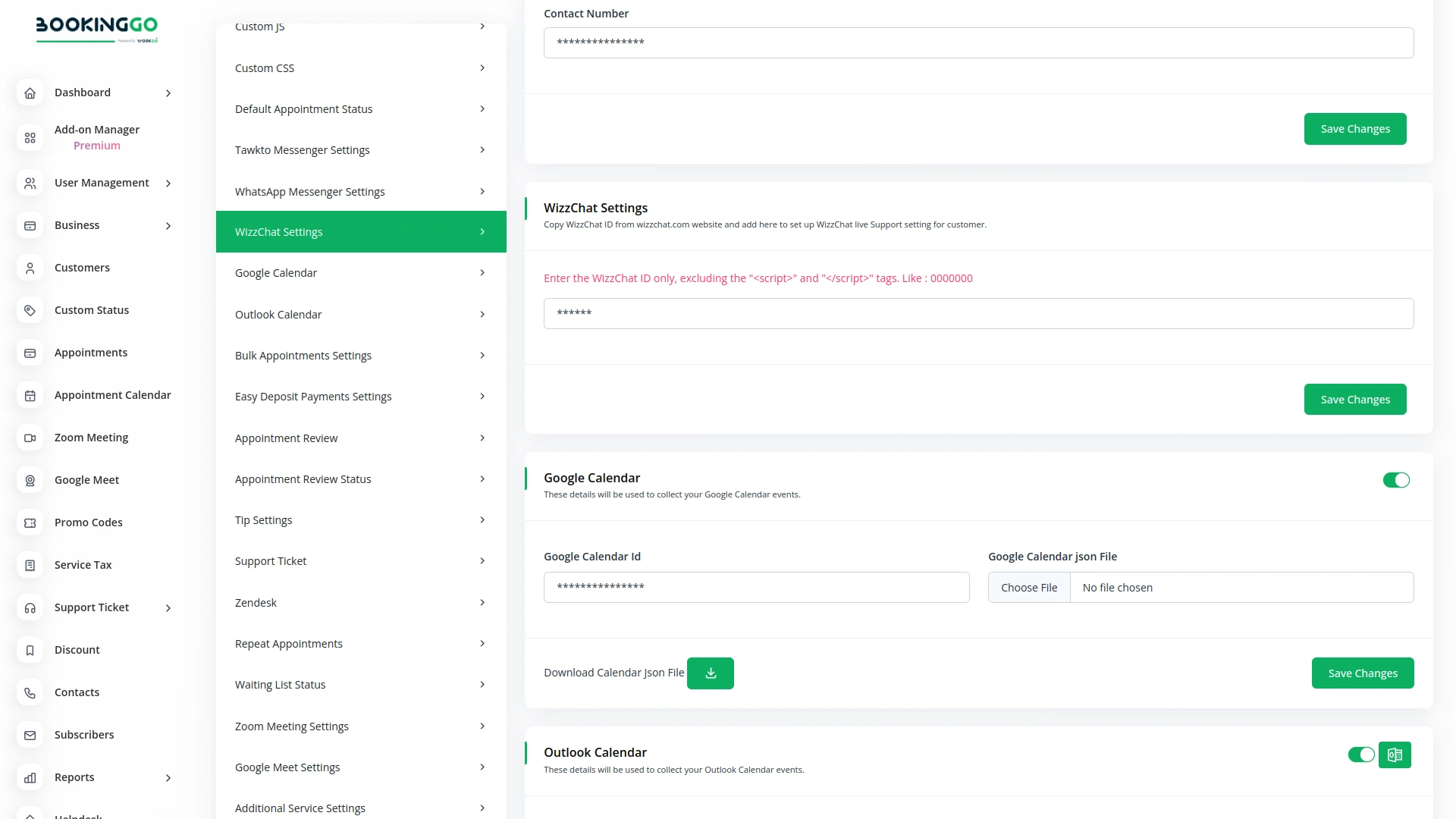This screenshot has height=819, width=1456.
Task: Click the Dashboard home icon
Action: pos(30,93)
